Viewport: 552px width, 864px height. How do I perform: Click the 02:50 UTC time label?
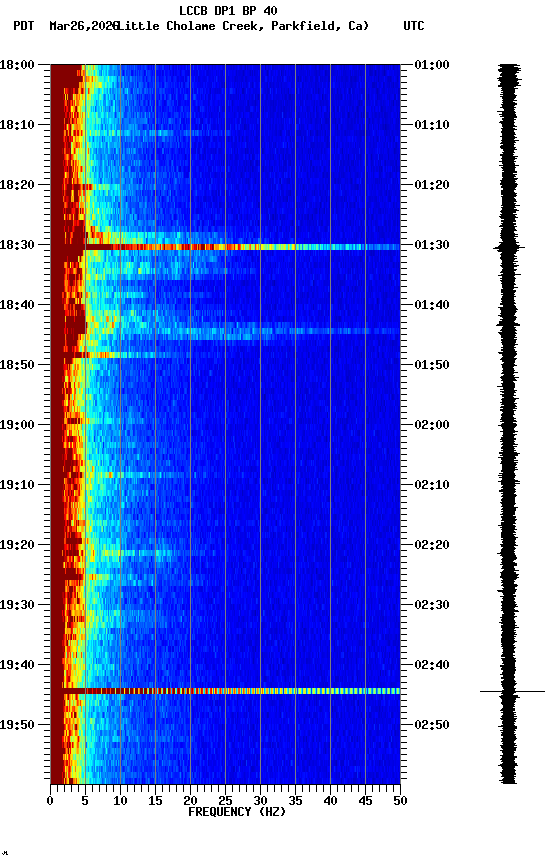click(x=432, y=725)
